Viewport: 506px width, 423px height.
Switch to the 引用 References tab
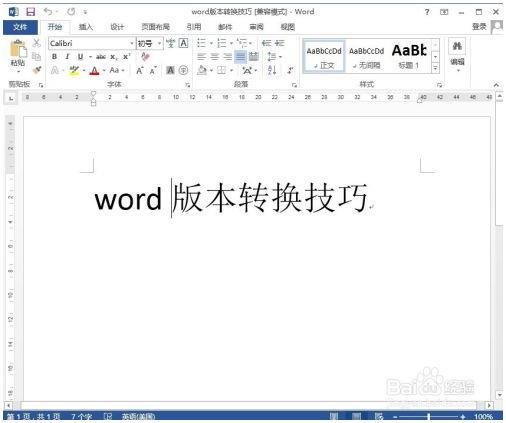tap(194, 27)
